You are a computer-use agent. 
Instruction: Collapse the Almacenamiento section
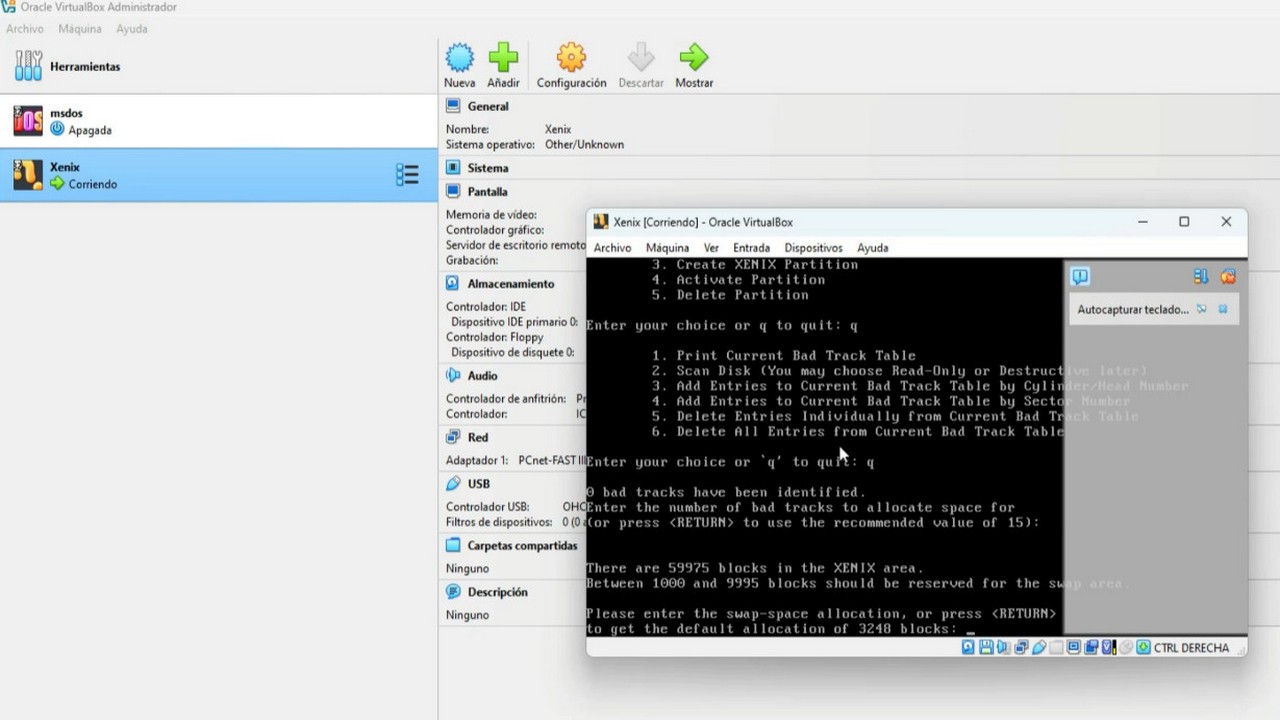point(510,284)
